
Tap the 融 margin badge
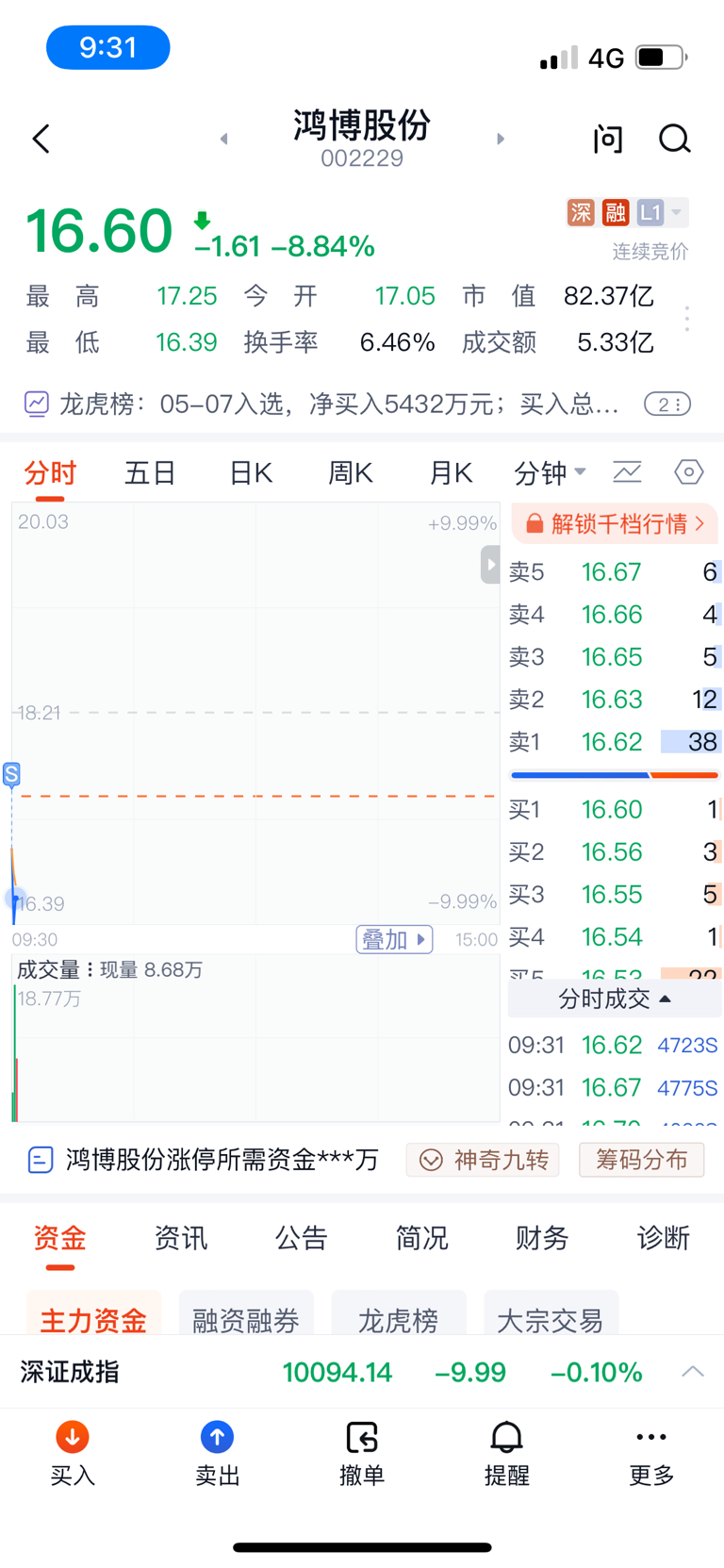click(x=616, y=213)
